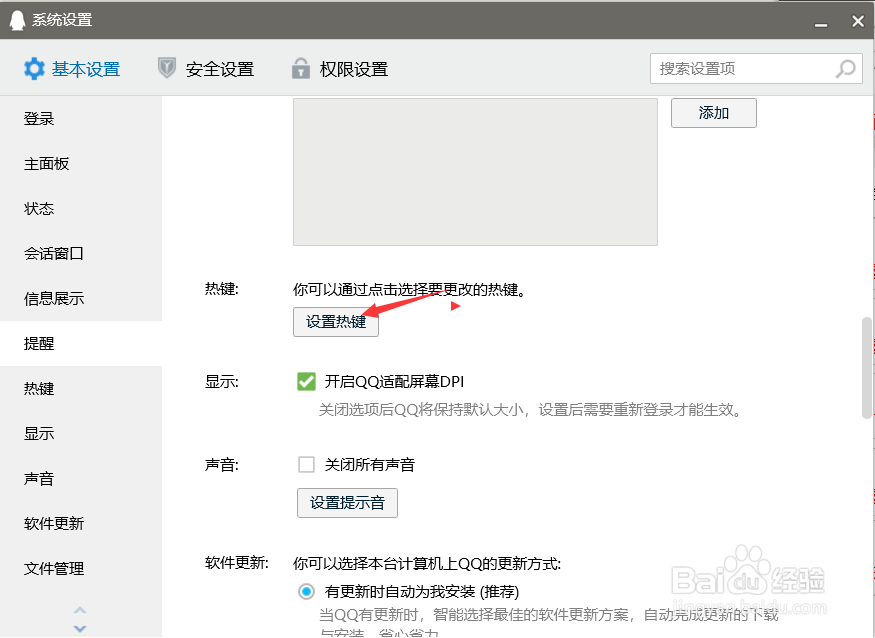This screenshot has height=638, width=875.
Task: Click the down chevron below sidebar
Action: pos(80,628)
